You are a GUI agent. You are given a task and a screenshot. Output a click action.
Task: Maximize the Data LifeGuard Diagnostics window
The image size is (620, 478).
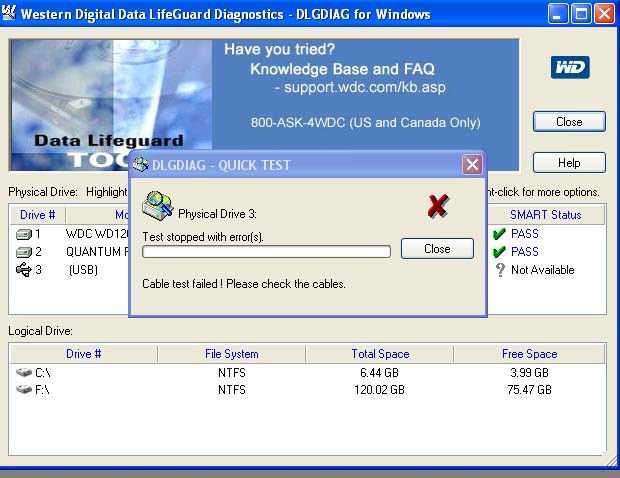click(581, 14)
